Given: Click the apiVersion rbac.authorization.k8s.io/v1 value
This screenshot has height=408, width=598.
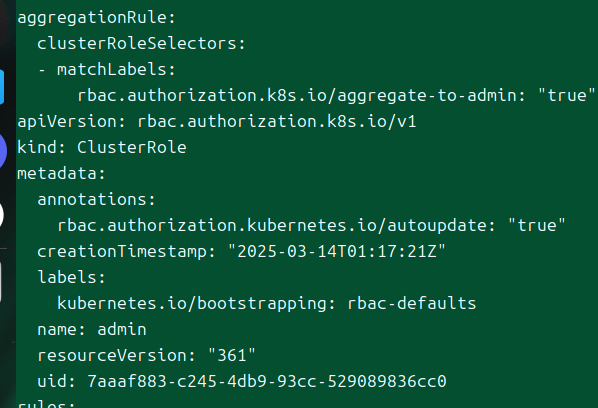Looking at the screenshot, I should (276, 122).
